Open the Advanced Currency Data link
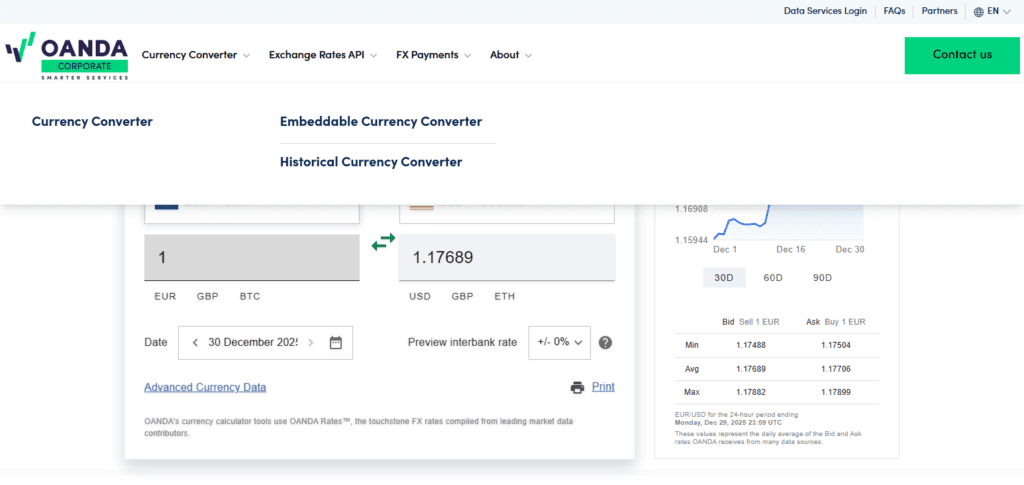This screenshot has height=485, width=1024. [205, 387]
